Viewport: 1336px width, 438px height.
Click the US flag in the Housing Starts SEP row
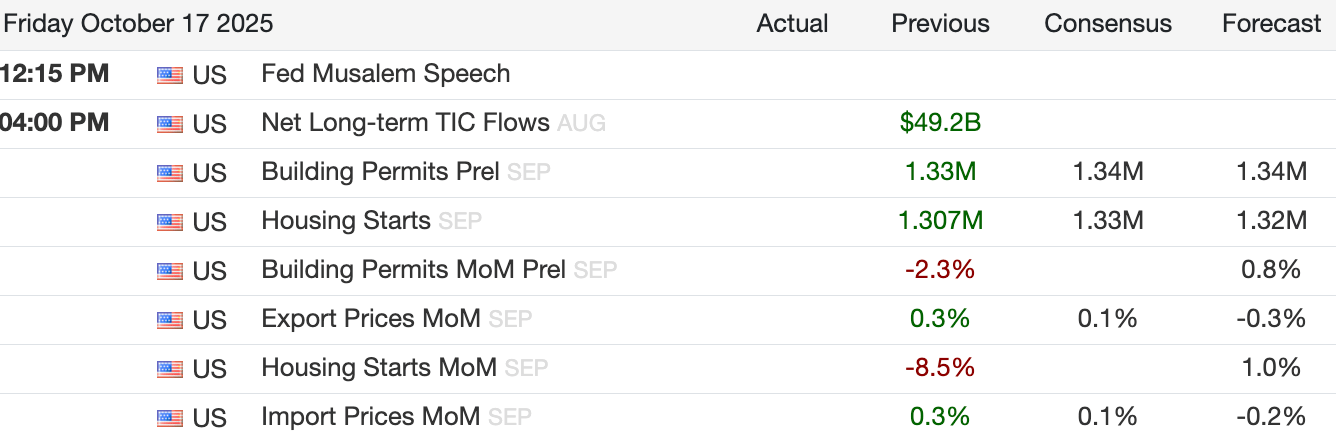point(170,222)
